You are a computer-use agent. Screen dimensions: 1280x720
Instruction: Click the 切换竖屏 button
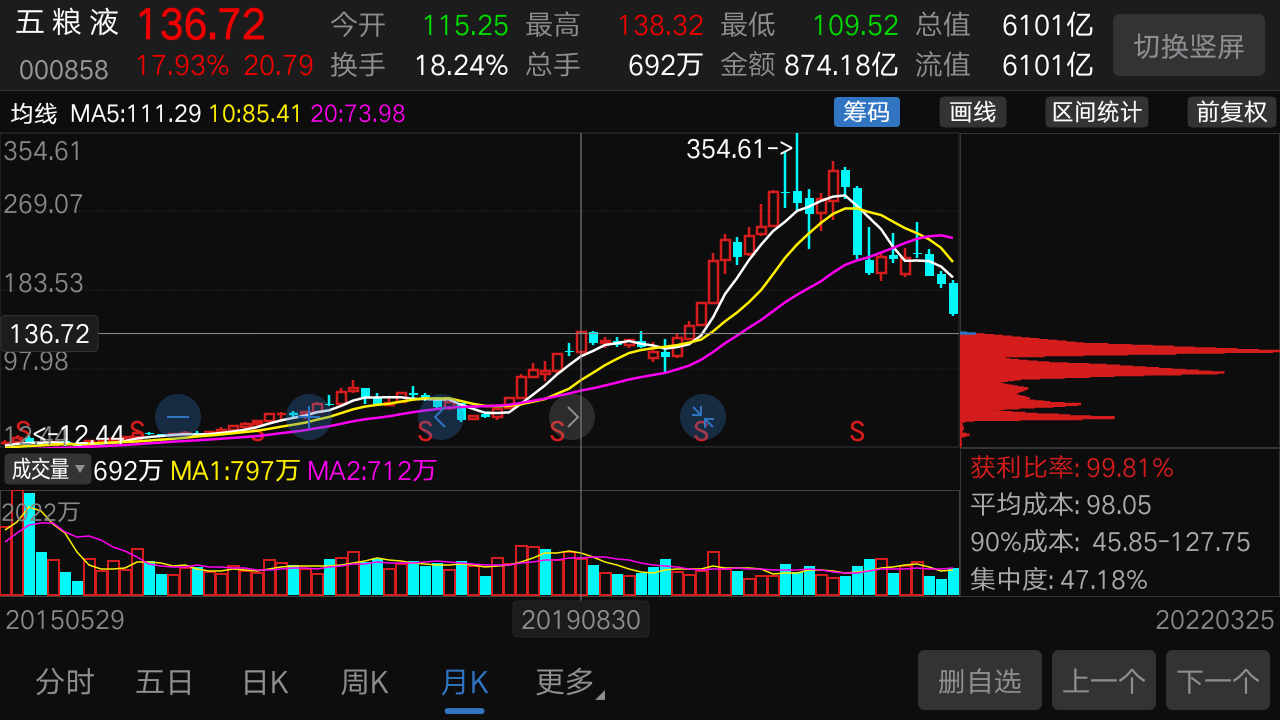pyautogui.click(x=1189, y=45)
